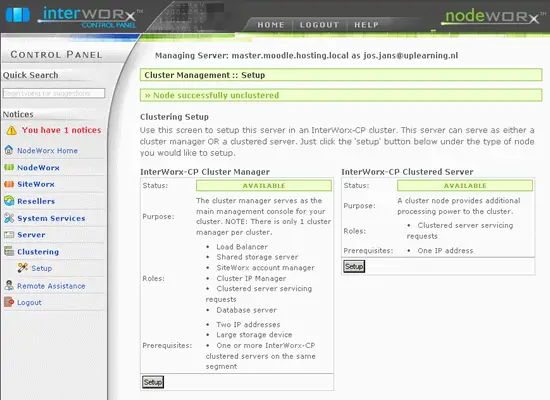The width and height of the screenshot is (550, 400).
Task: Open the Remote Assistance link
Action: [x=51, y=286]
